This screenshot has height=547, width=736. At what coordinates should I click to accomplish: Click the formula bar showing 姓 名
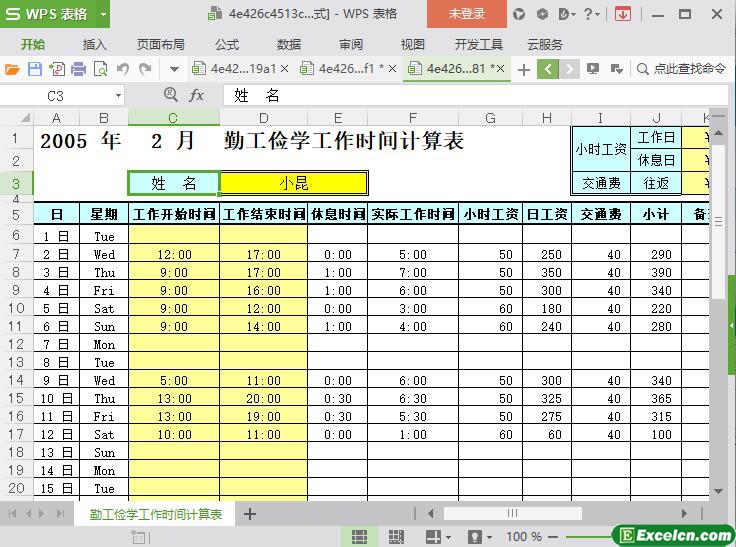(x=474, y=96)
